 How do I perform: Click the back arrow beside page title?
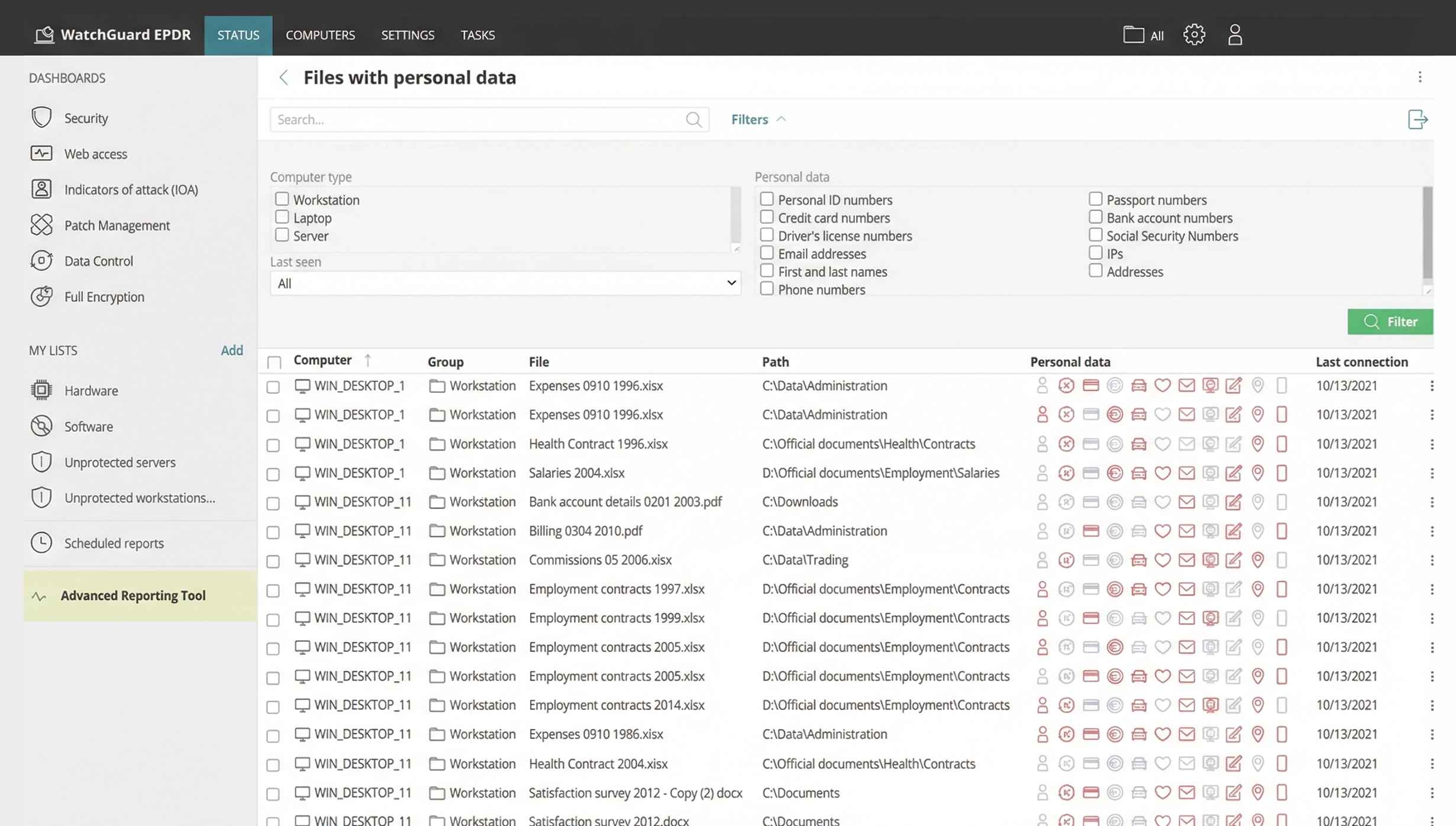284,78
